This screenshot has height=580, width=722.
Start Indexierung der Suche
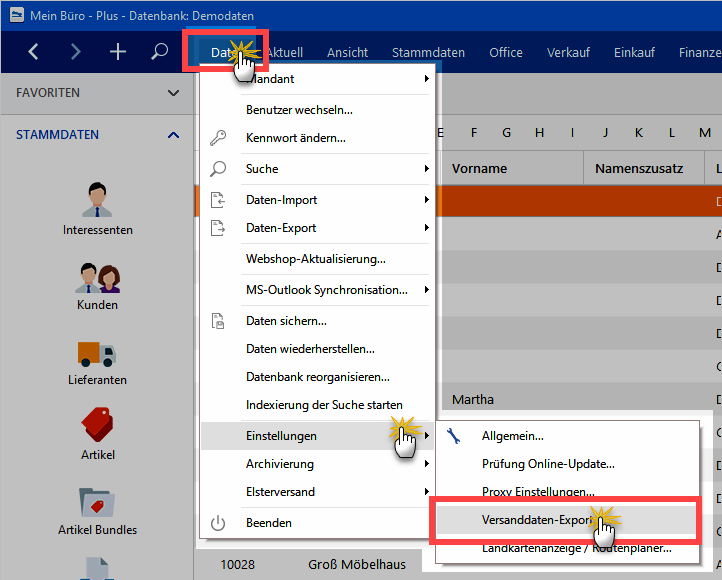click(x=318, y=405)
